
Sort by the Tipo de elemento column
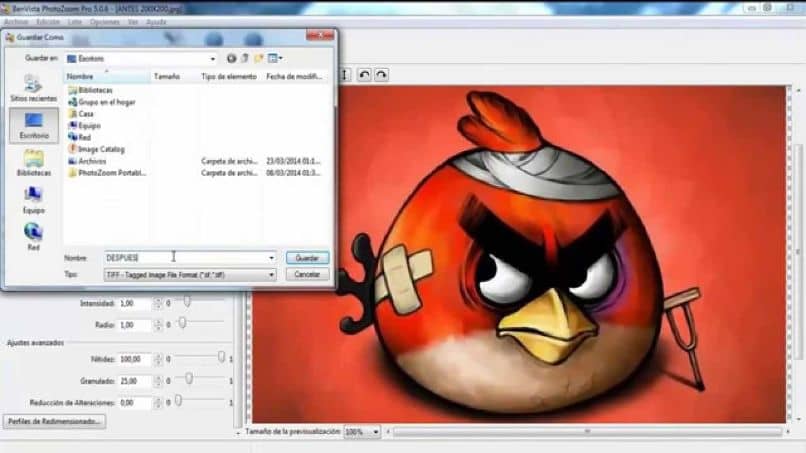click(x=229, y=77)
